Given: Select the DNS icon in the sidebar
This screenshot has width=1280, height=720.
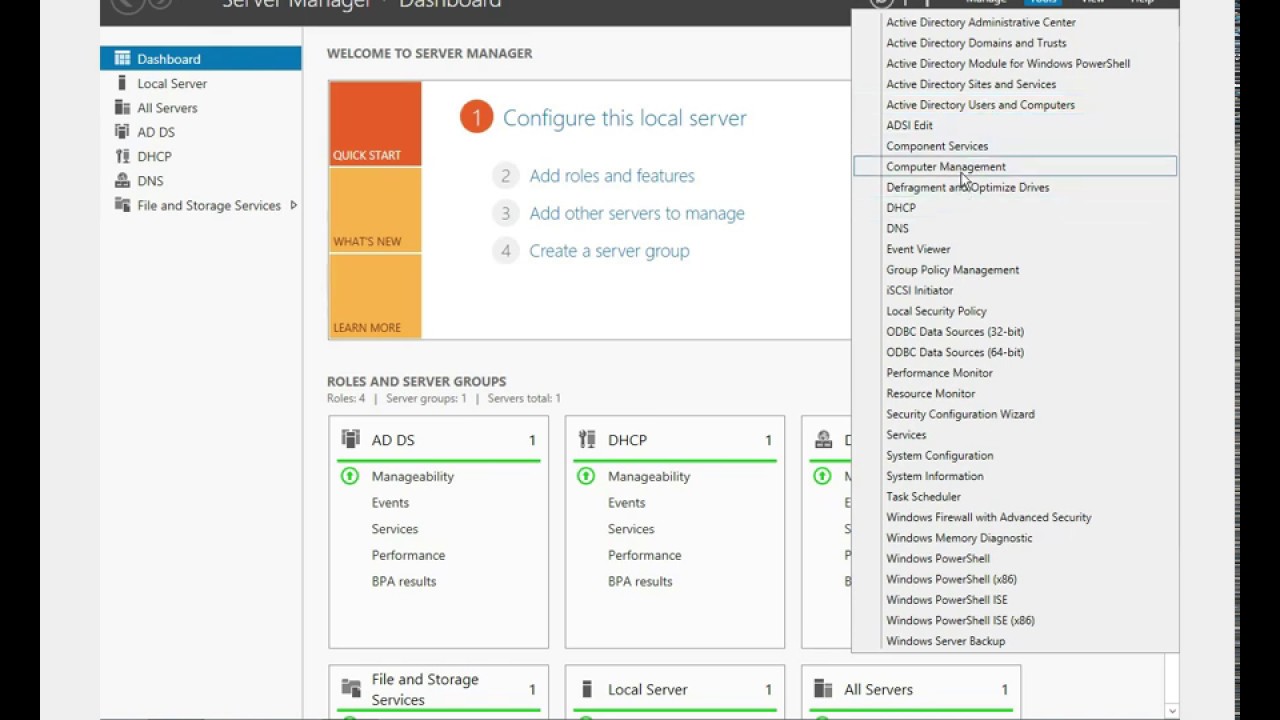Looking at the screenshot, I should point(122,181).
